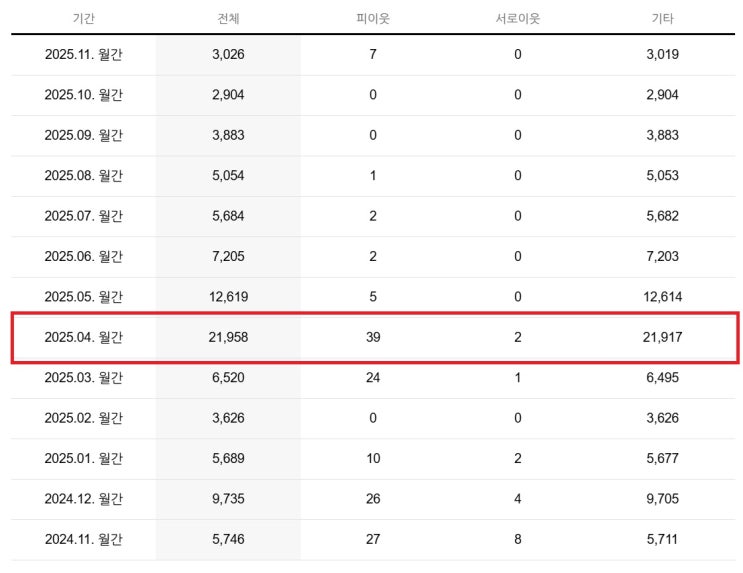Select the 2025.08. 월간 row label
The width and height of the screenshot is (743, 573).
(x=83, y=175)
